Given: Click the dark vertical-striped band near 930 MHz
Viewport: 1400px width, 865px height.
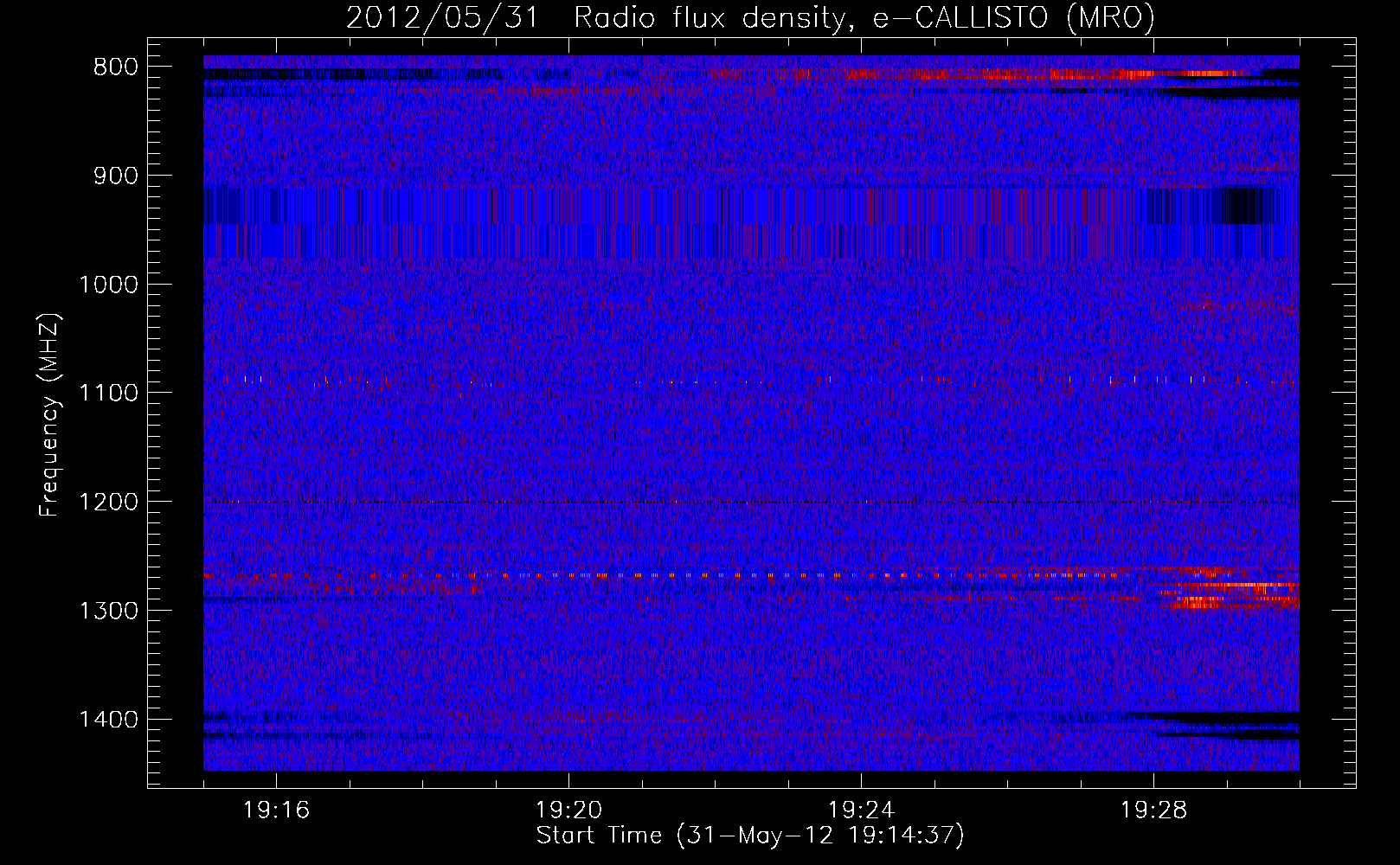Looking at the screenshot, I should (751, 207).
